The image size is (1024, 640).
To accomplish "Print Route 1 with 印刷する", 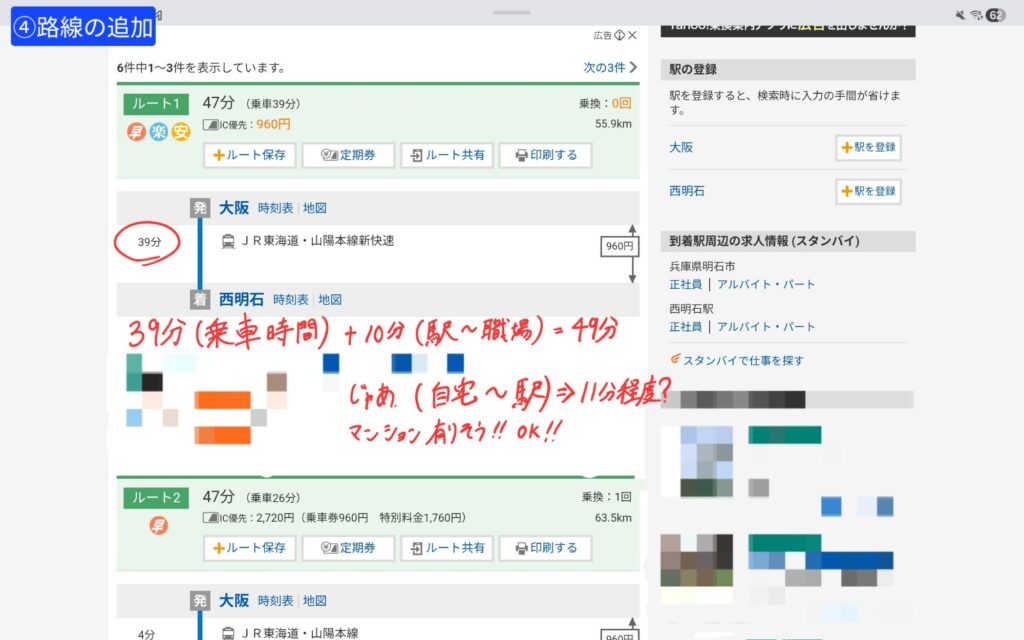I will click(545, 155).
